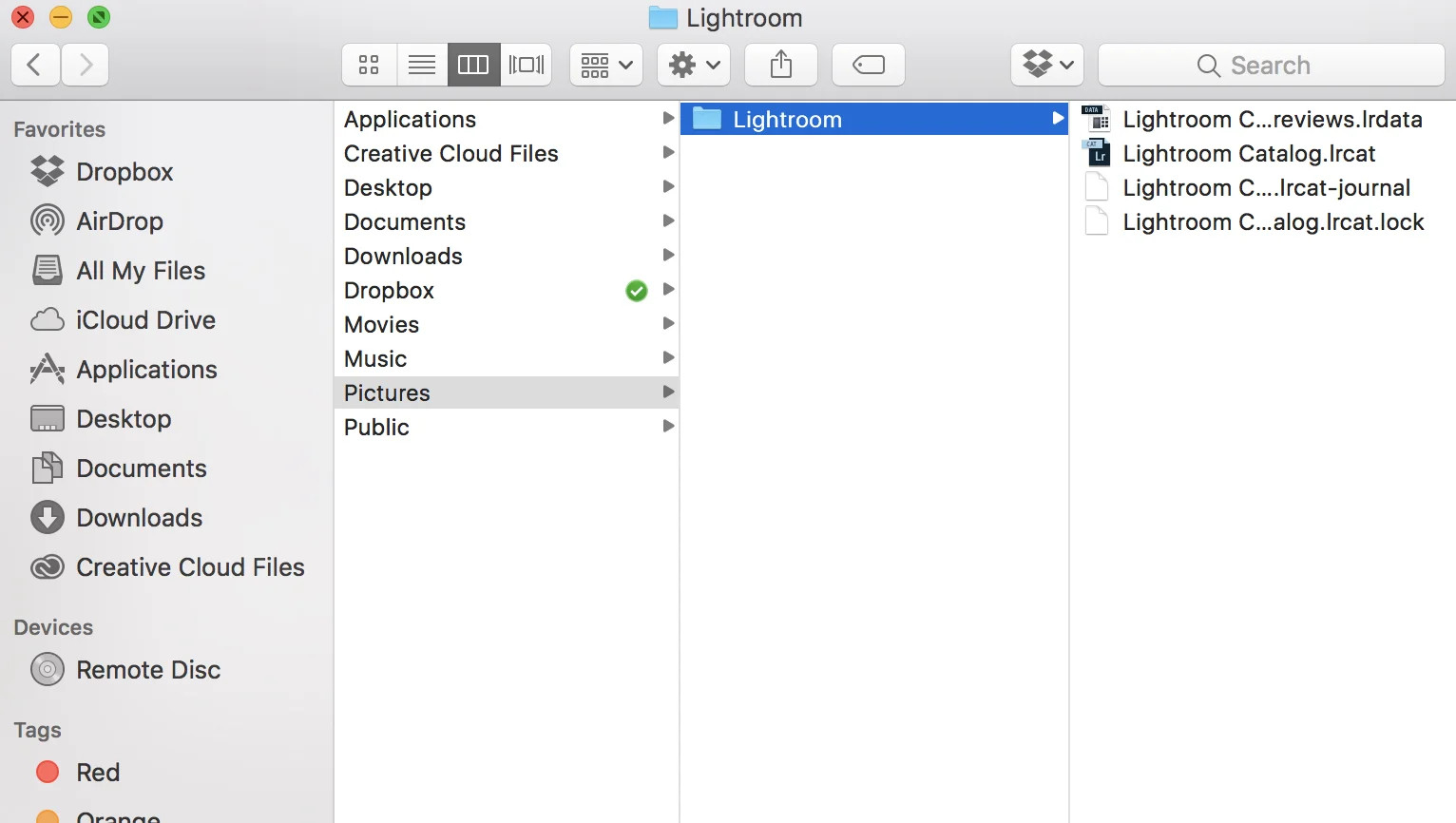Select Documents folder in first column
This screenshot has width=1456, height=823.
coord(507,221)
